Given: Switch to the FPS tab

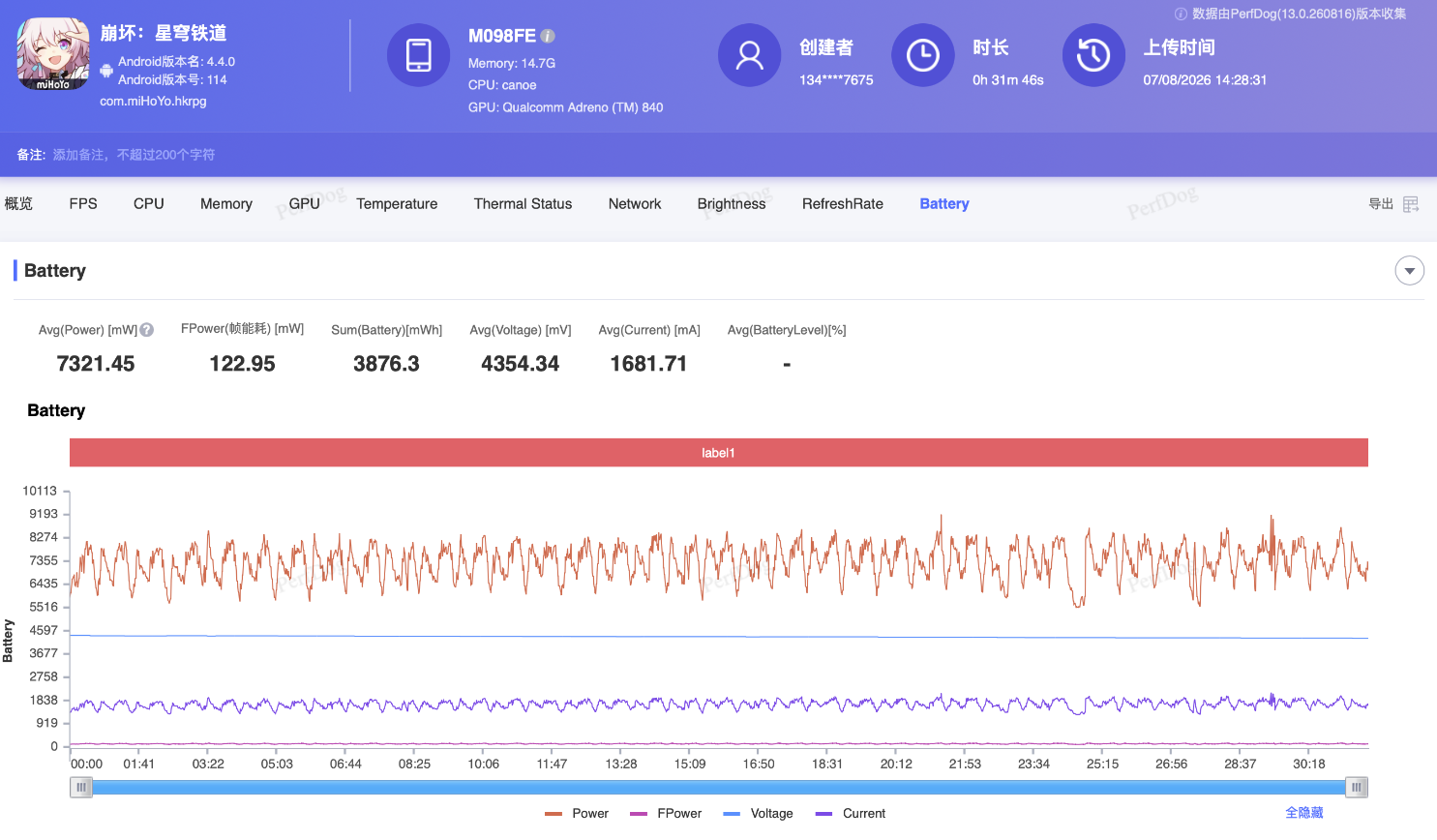Looking at the screenshot, I should coord(83,204).
